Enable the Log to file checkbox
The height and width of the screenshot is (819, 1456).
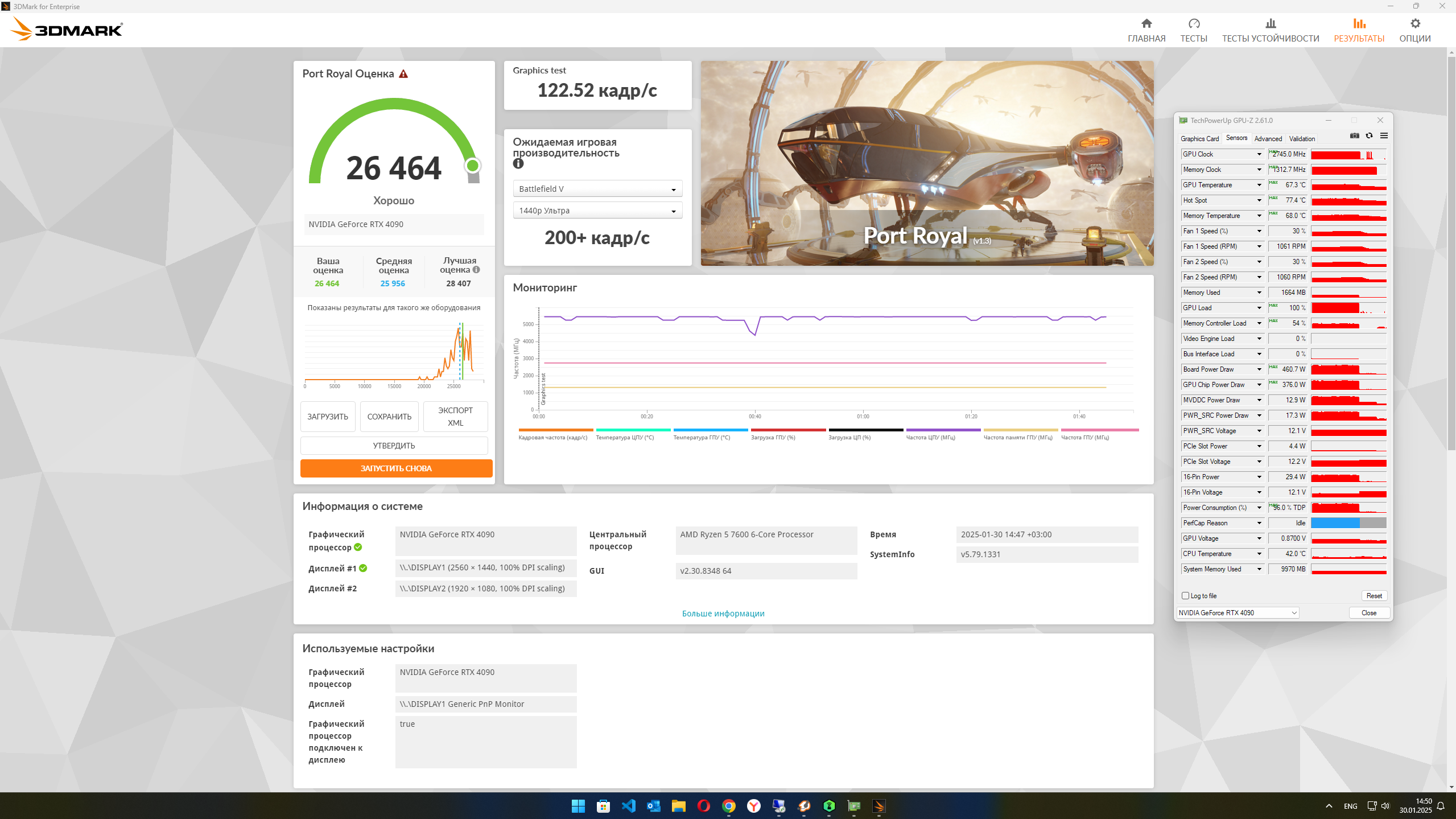pos(1185,596)
